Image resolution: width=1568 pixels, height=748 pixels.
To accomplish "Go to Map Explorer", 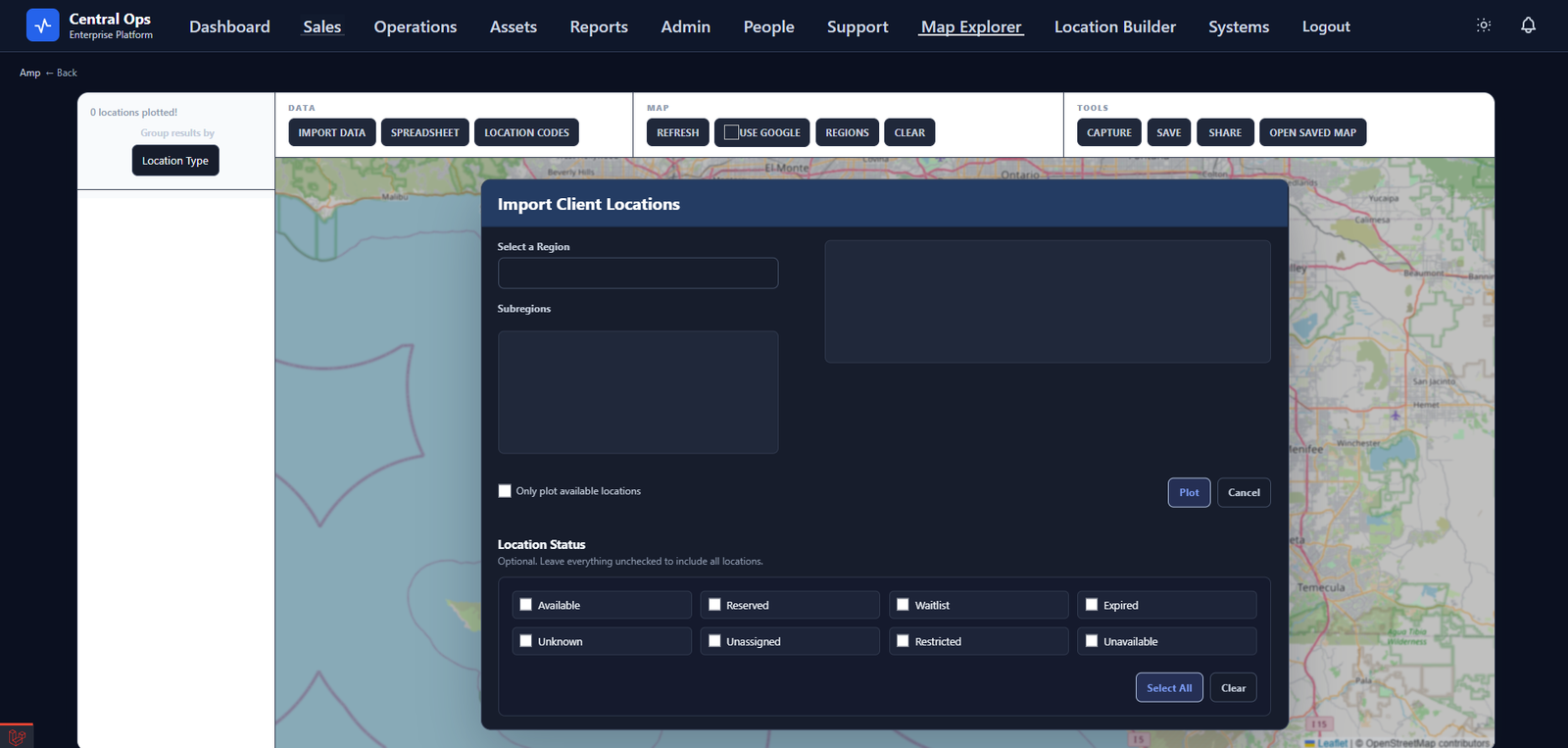I will tap(971, 26).
